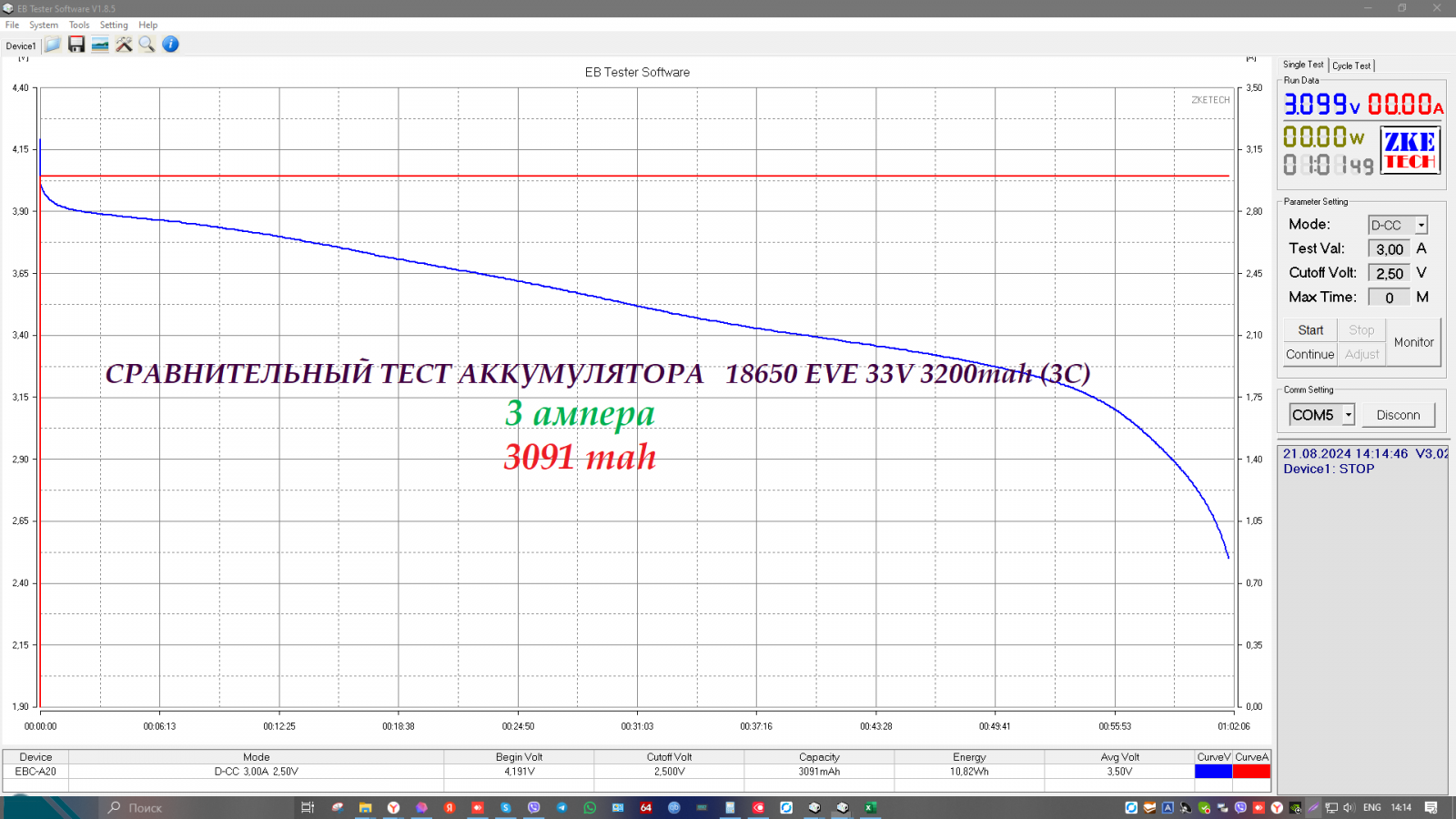Open the Mode D-CC dropdown
This screenshot has width=1456, height=819.
click(x=1421, y=225)
